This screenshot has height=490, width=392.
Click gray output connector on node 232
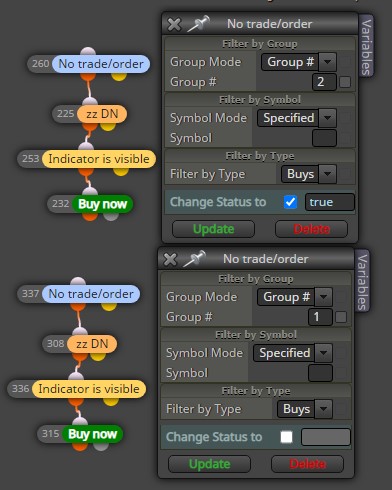[x=111, y=216]
